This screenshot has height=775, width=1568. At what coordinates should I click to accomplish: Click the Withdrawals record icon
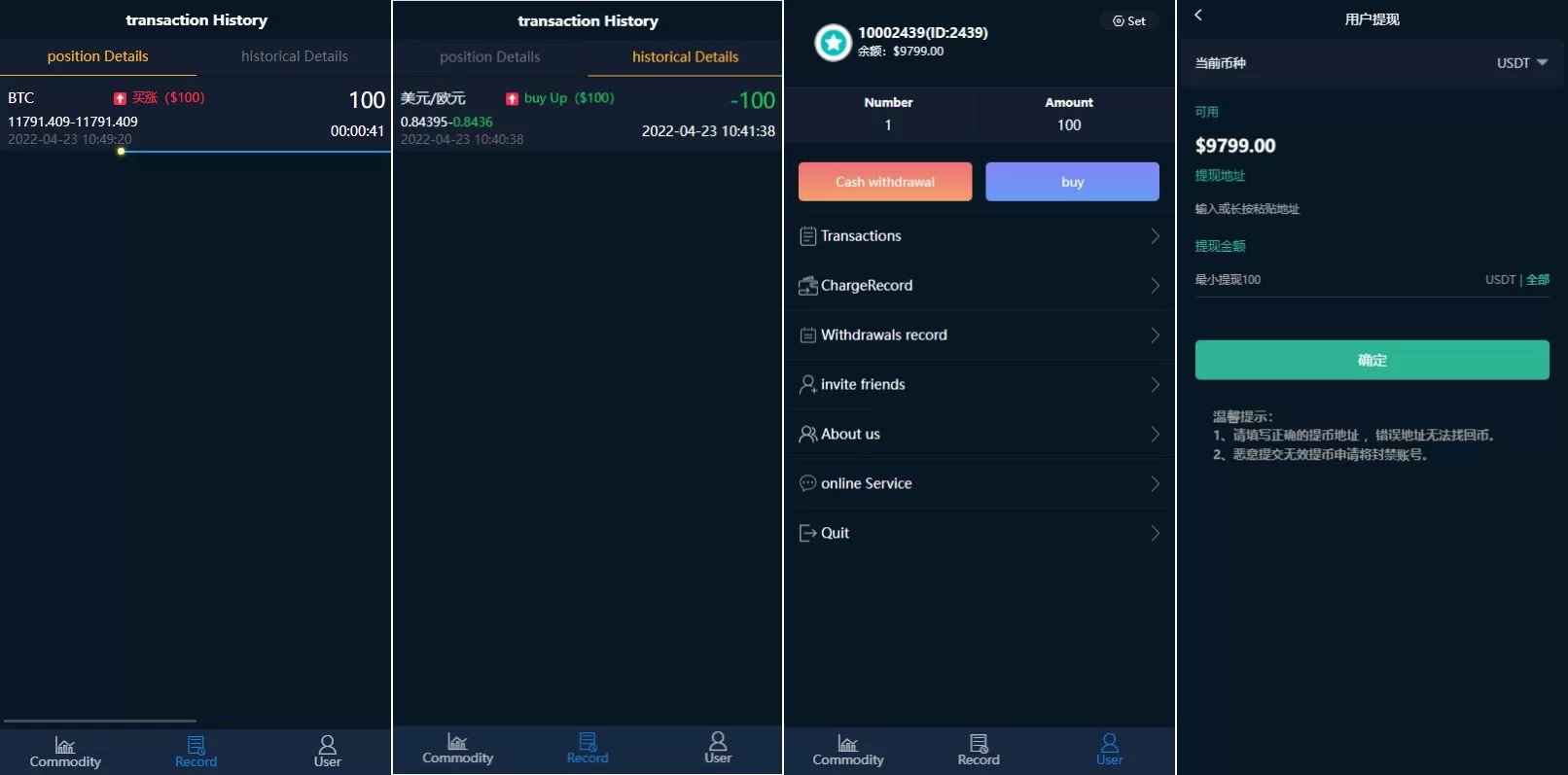pos(807,335)
